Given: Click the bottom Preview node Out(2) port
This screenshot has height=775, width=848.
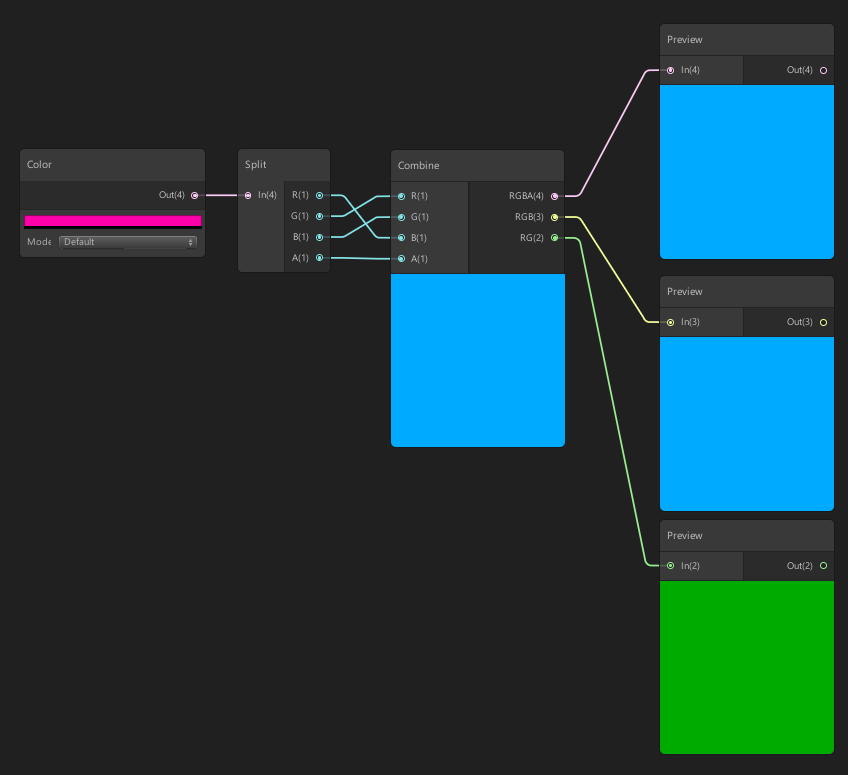Looking at the screenshot, I should [823, 566].
